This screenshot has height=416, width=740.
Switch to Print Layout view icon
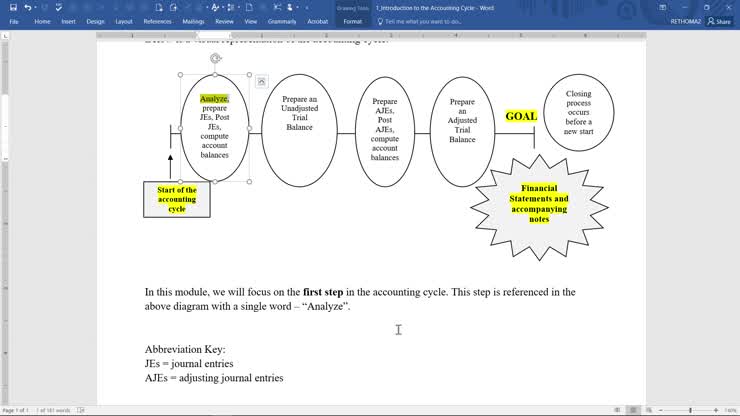tap(633, 410)
